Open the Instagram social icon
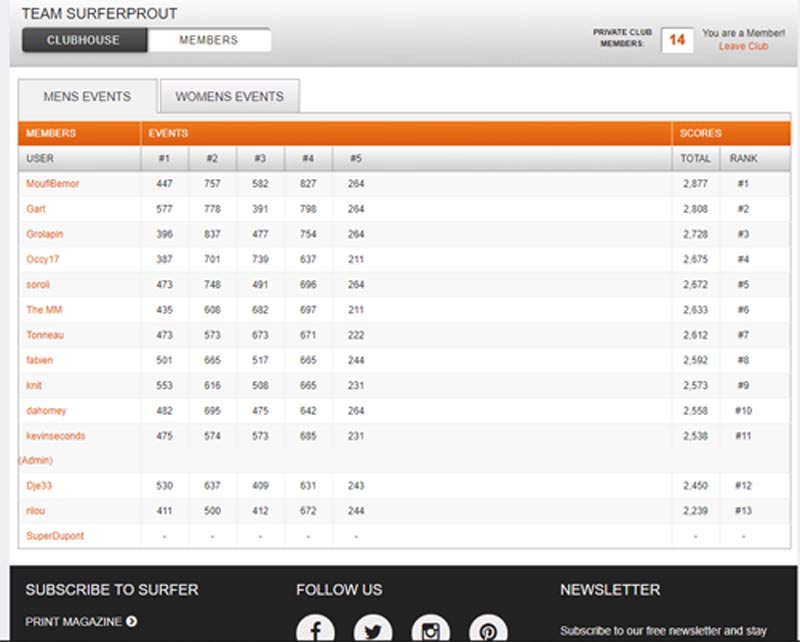800x642 pixels. (x=431, y=629)
